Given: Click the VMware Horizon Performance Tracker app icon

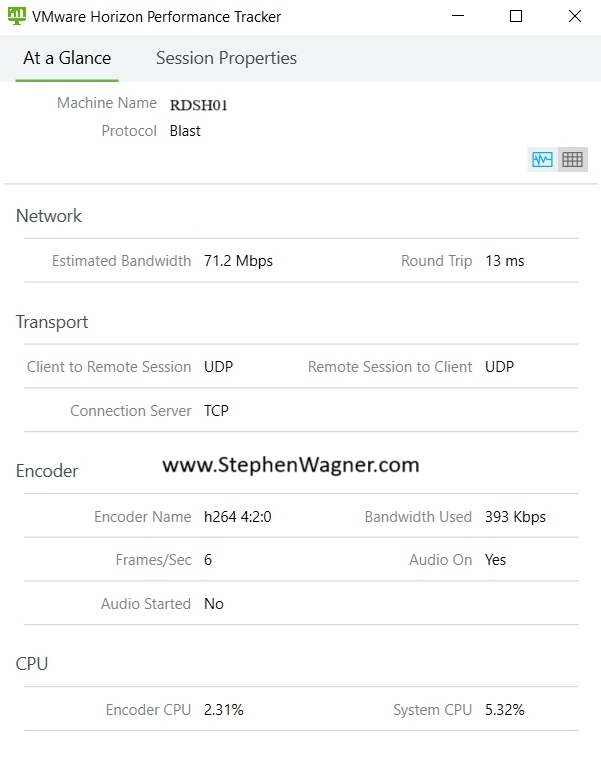Looking at the screenshot, I should pyautogui.click(x=17, y=16).
